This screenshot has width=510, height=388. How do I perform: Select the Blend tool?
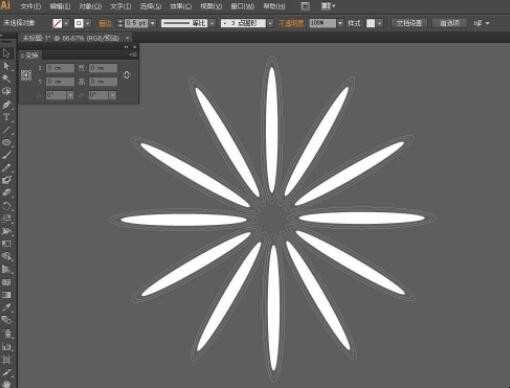(x=6, y=320)
